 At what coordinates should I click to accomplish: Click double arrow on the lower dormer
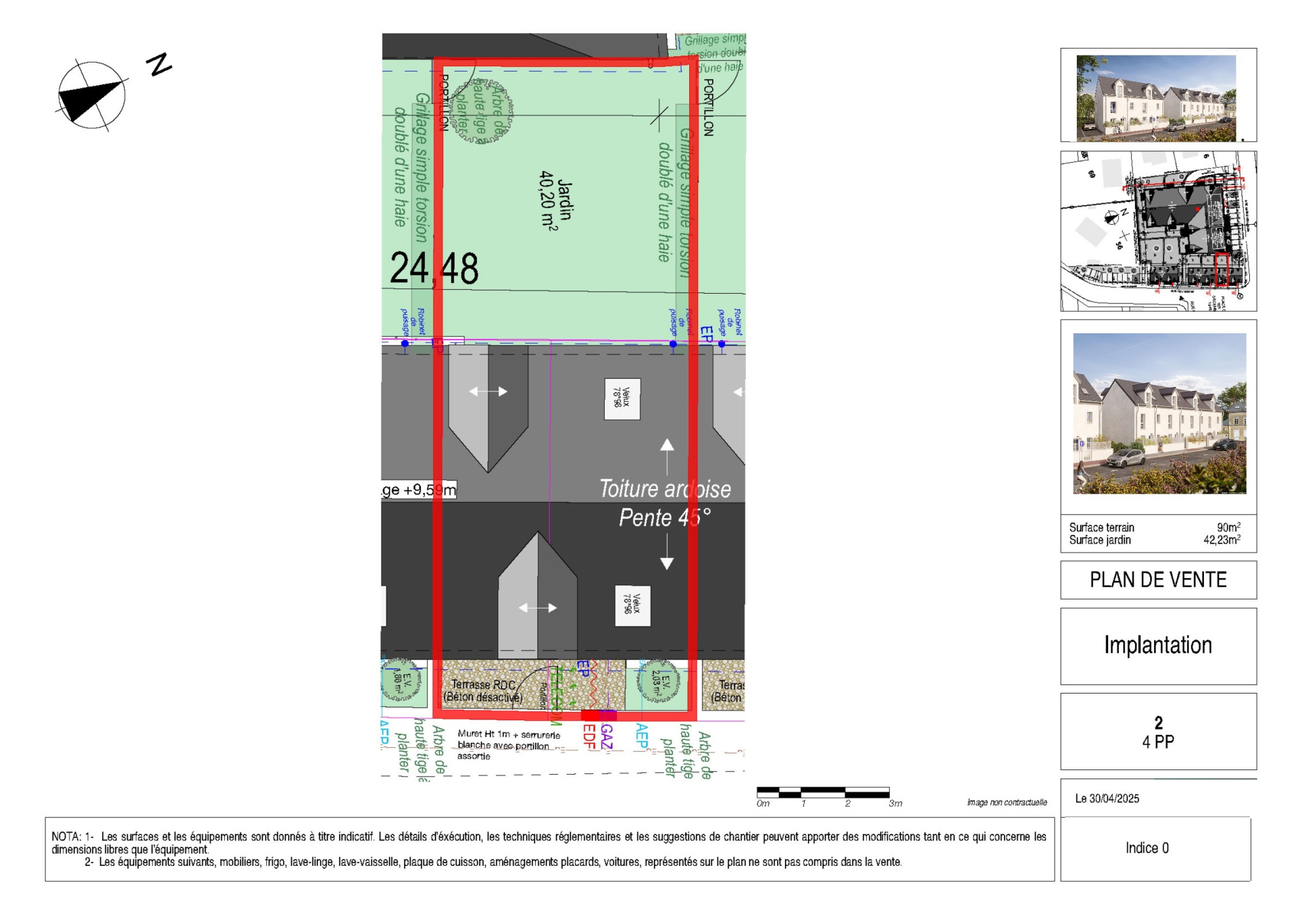538,608
